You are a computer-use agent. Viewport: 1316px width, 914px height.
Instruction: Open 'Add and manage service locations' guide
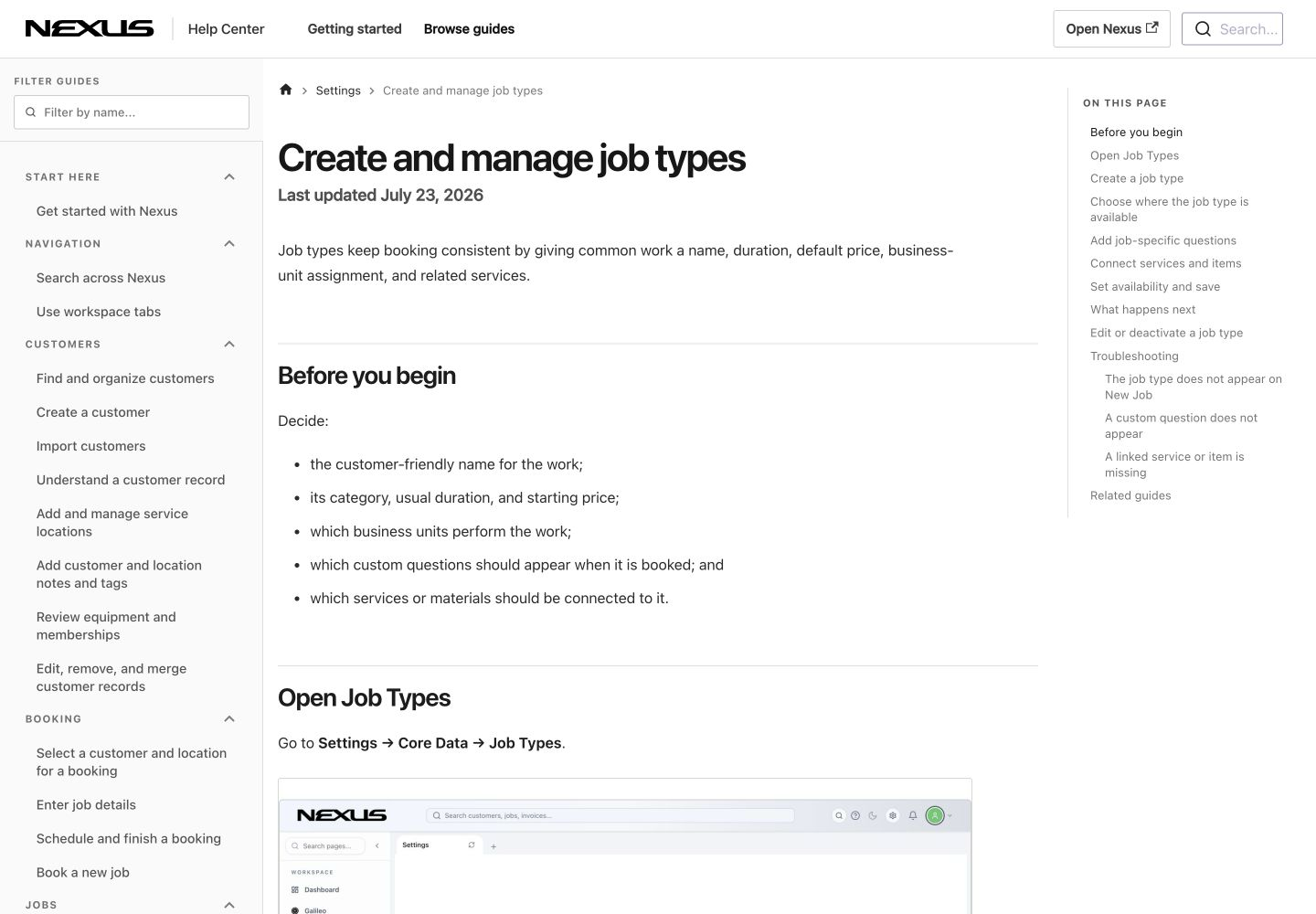pyautogui.click(x=112, y=523)
